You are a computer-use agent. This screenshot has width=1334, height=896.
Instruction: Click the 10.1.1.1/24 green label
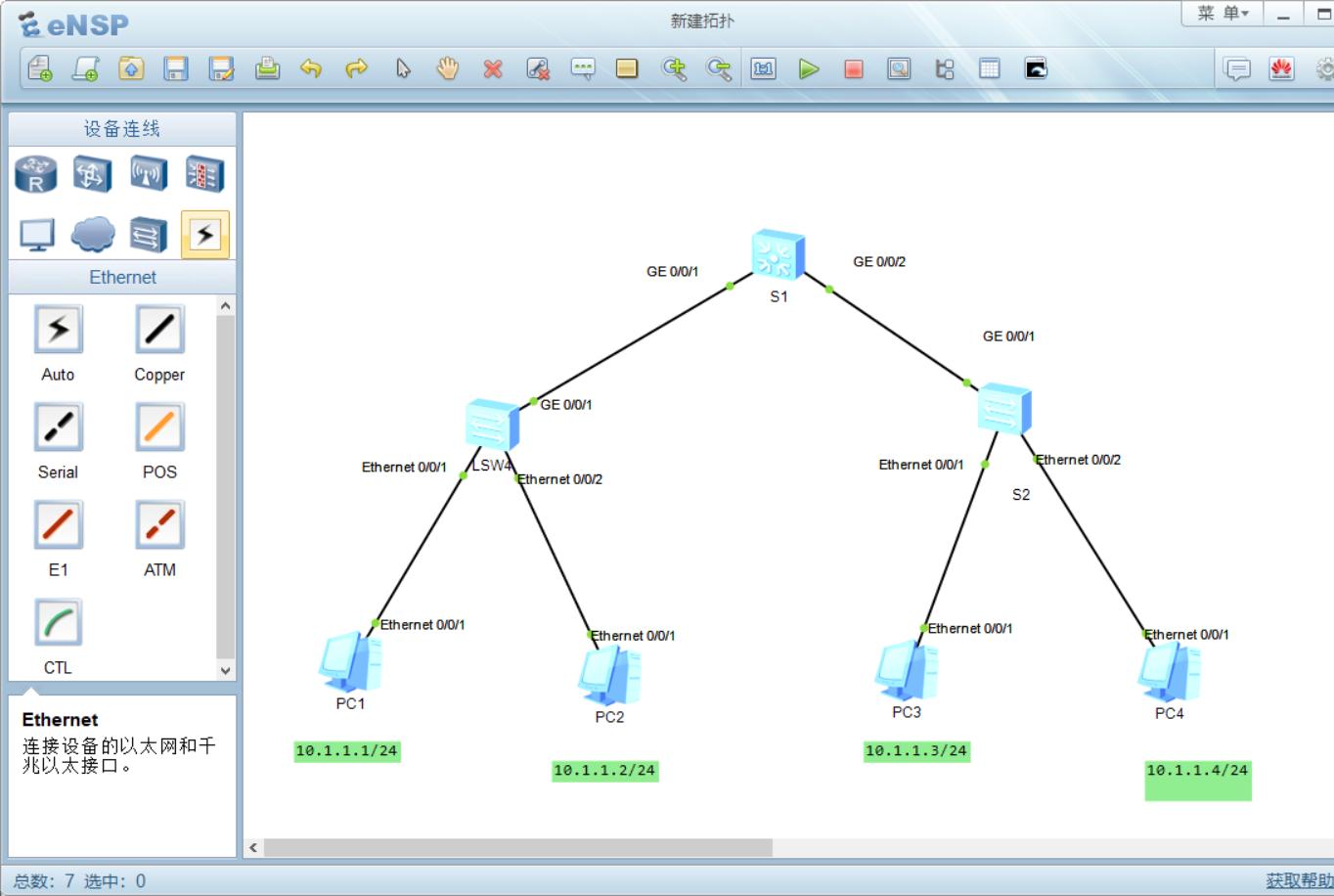click(x=347, y=751)
